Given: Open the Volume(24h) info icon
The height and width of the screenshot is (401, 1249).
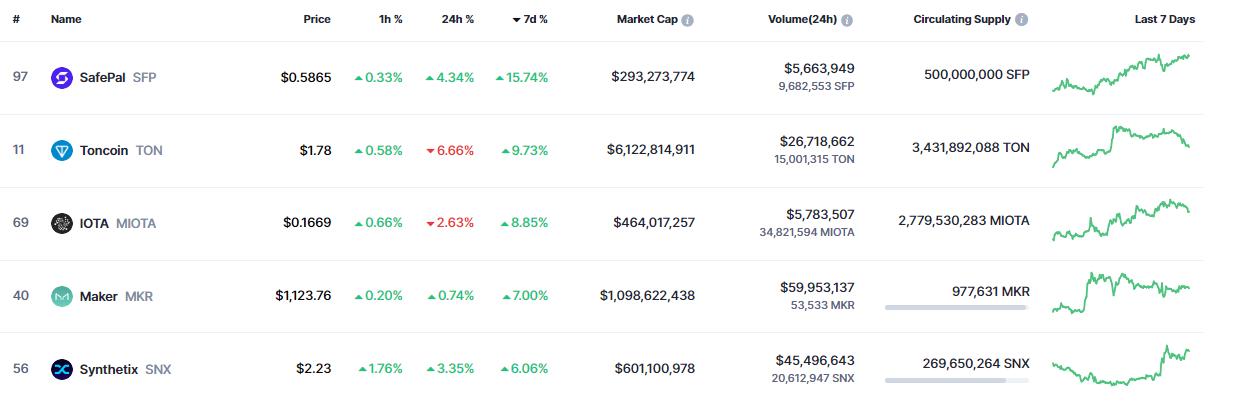Looking at the screenshot, I should click(x=847, y=20).
